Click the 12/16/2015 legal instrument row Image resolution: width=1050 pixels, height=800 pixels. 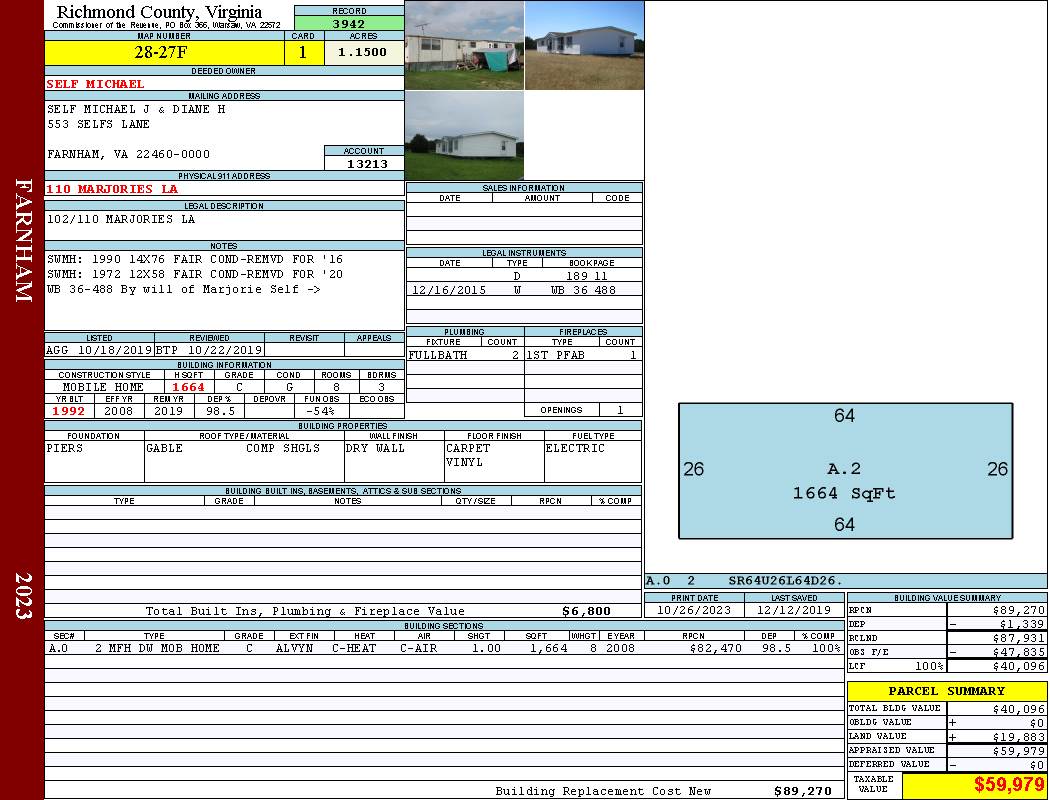(523, 290)
